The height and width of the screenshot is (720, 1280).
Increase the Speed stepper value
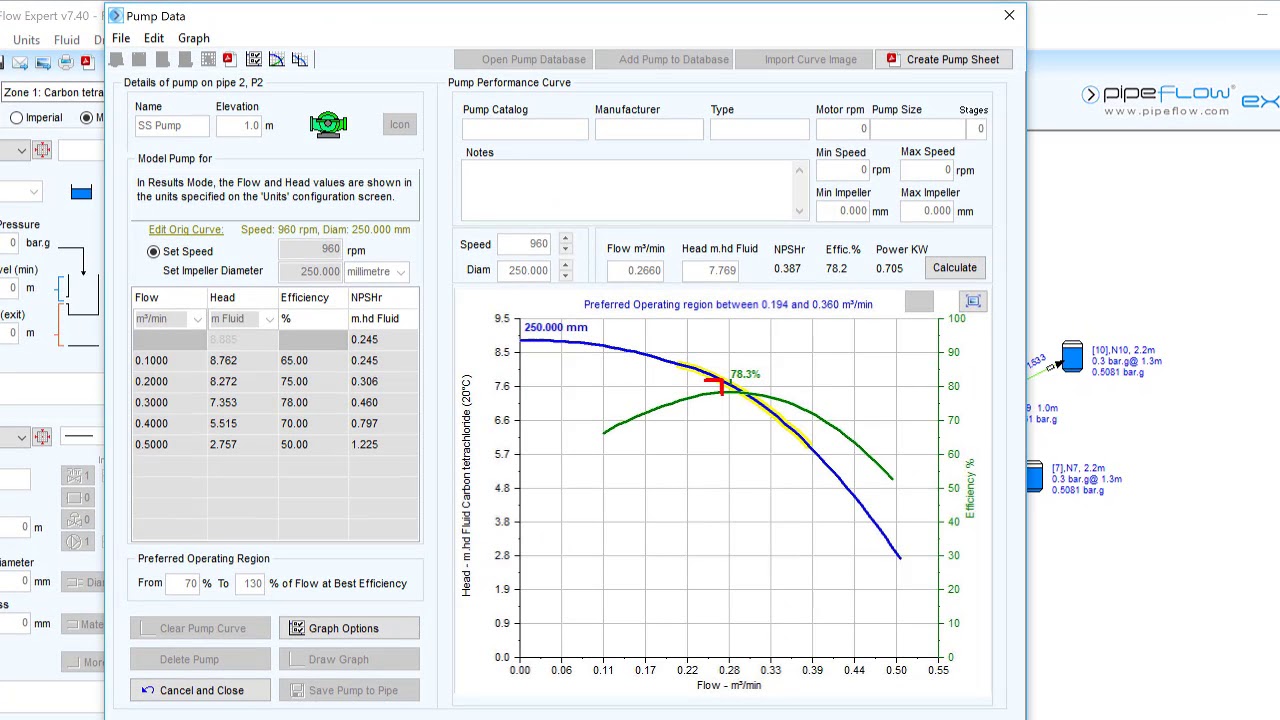[x=565, y=239]
